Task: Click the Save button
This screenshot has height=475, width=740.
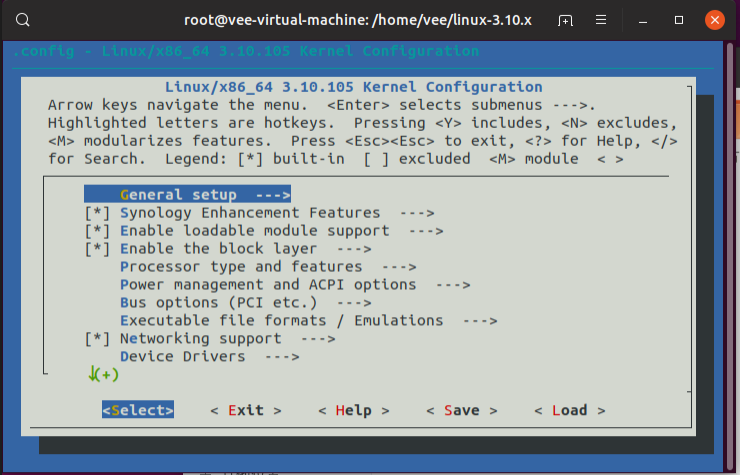Action: pyautogui.click(x=462, y=410)
